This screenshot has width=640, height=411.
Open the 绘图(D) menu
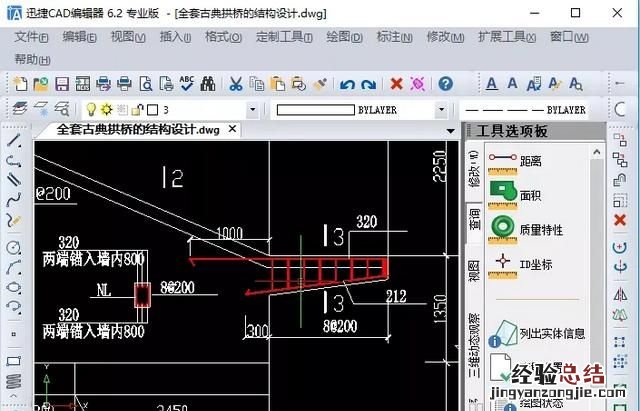click(344, 37)
